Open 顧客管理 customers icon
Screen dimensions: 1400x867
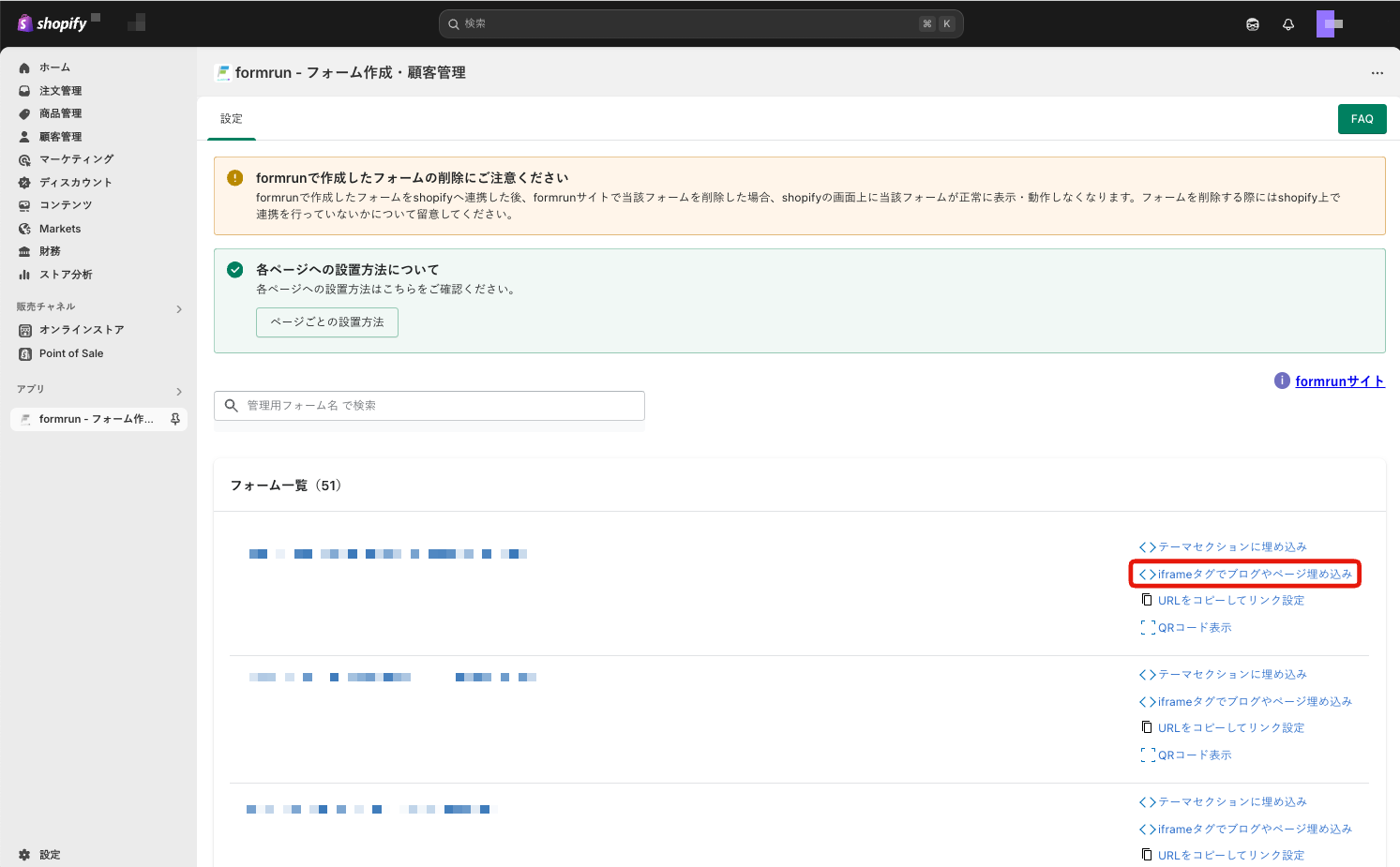24,137
